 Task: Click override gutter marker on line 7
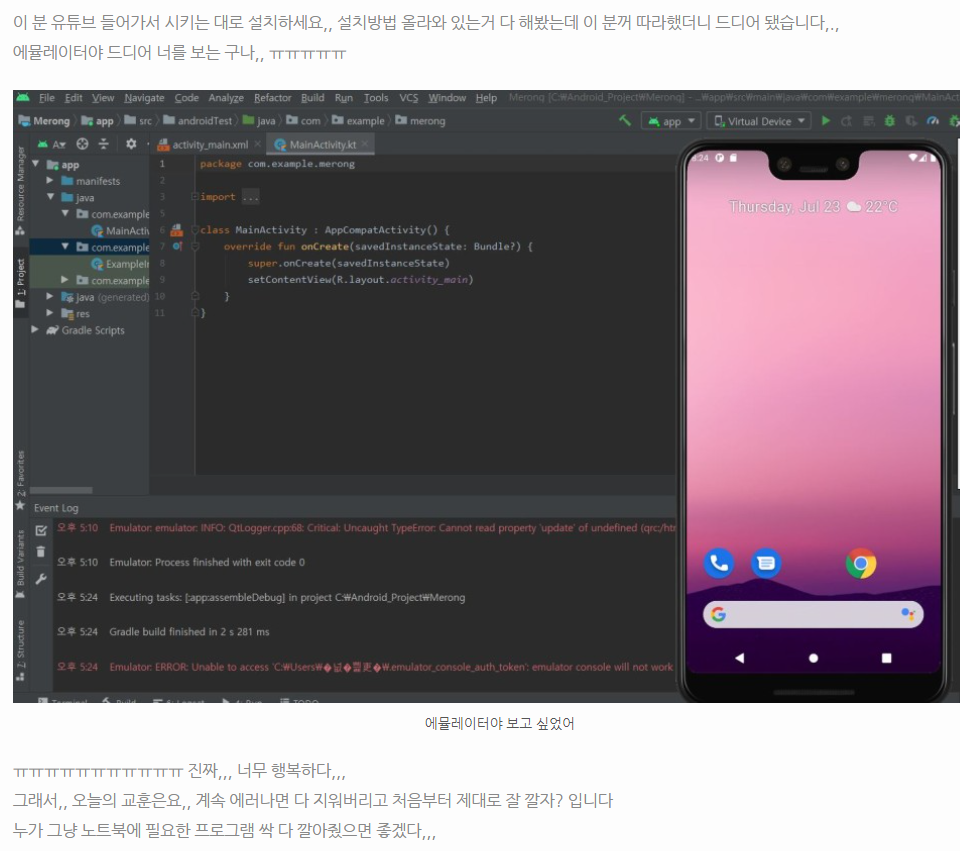tap(177, 246)
